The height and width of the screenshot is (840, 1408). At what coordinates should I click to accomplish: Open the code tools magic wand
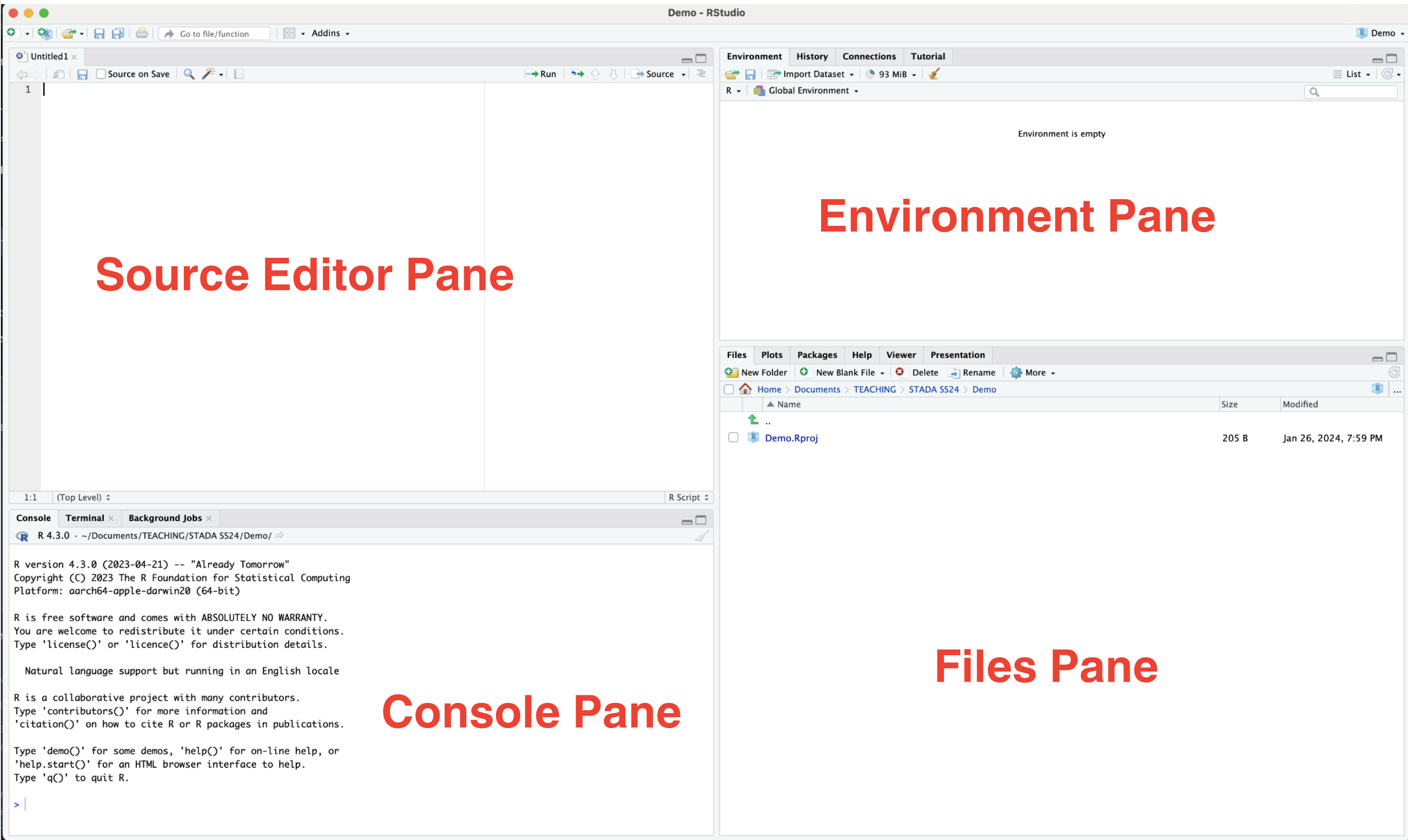click(x=209, y=74)
